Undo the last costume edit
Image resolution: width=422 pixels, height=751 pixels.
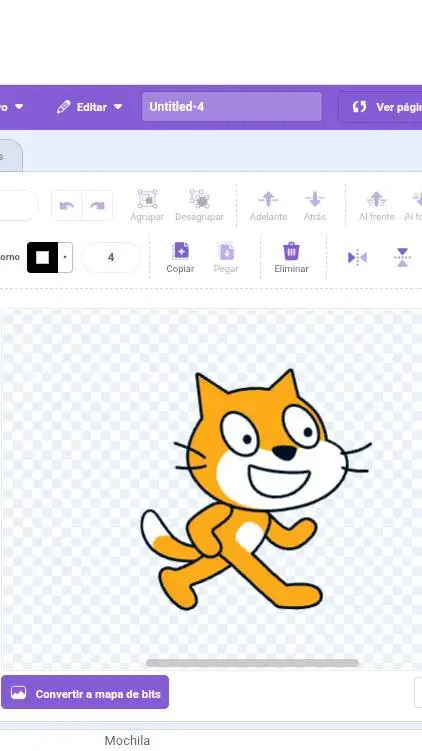pos(67,205)
